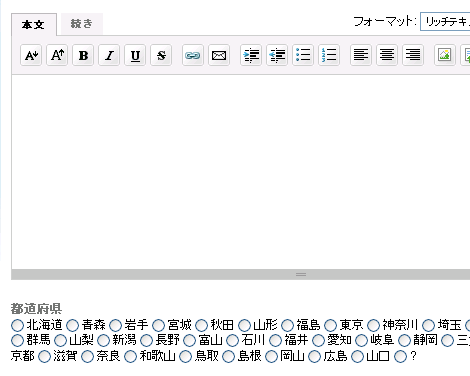Image resolution: width=470 pixels, height=376 pixels.
Task: Select the 北海道 radio button
Action: tap(17, 325)
